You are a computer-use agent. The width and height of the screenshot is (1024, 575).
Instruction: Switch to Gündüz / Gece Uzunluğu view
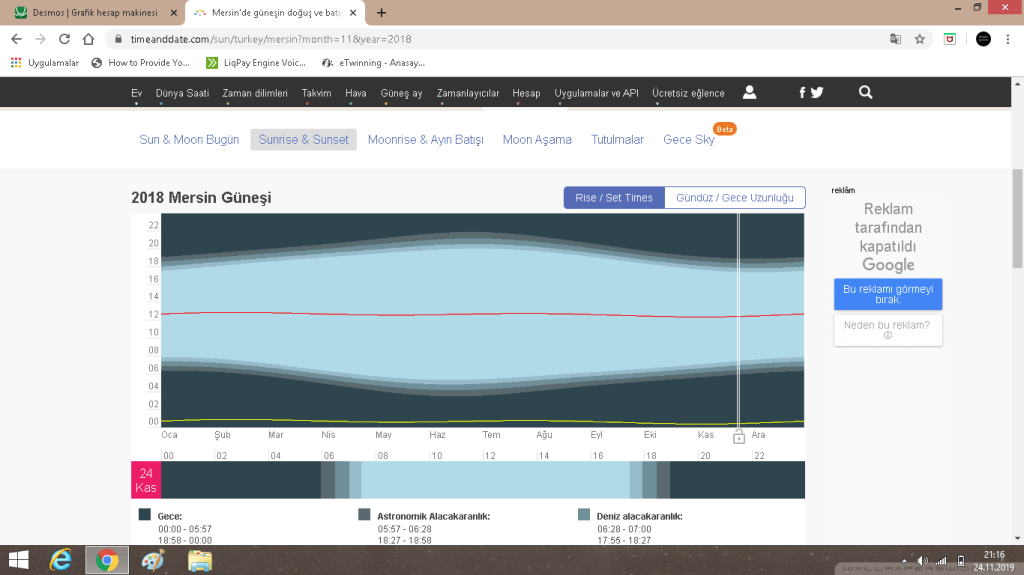tap(734, 197)
